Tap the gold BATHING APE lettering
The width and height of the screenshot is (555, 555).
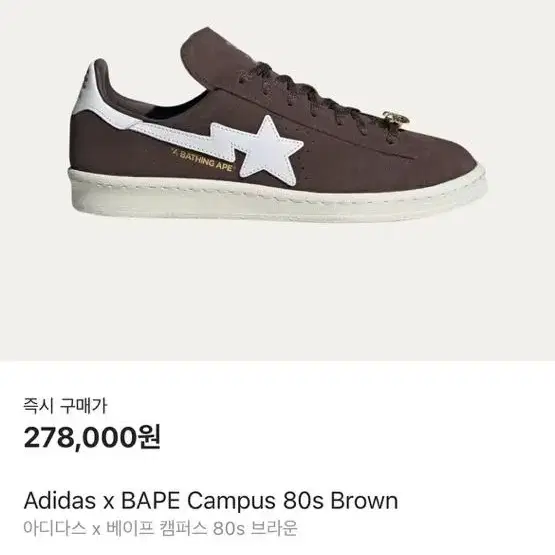[x=202, y=161]
